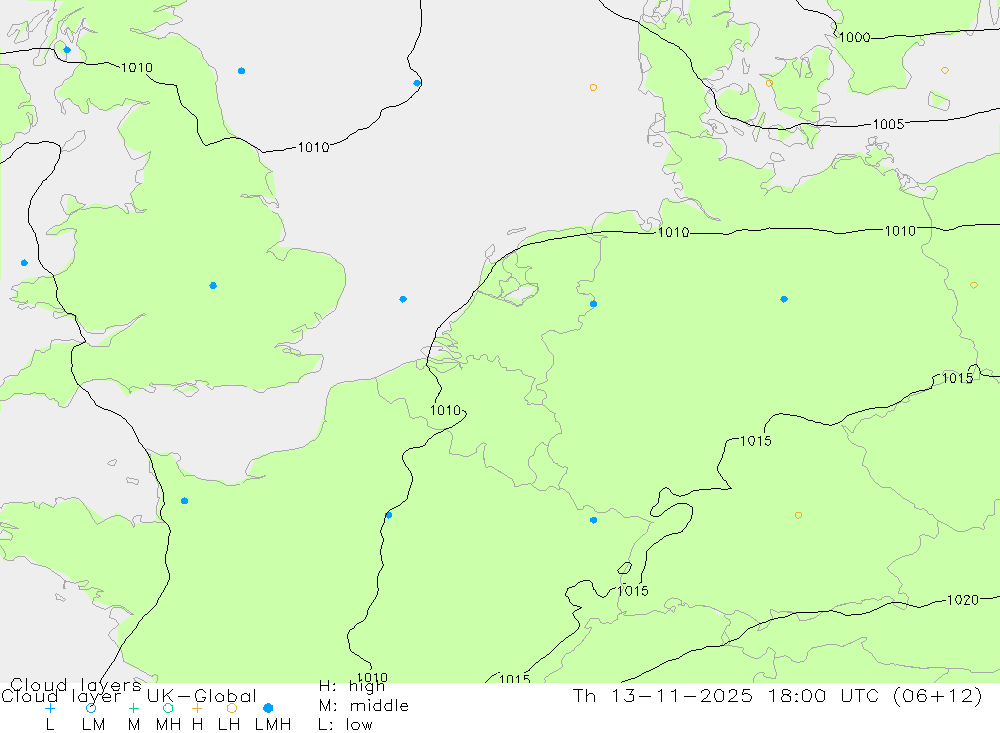Select the orange LH marker over Danish islands
Image resolution: width=1000 pixels, height=733 pixels.
[x=769, y=83]
